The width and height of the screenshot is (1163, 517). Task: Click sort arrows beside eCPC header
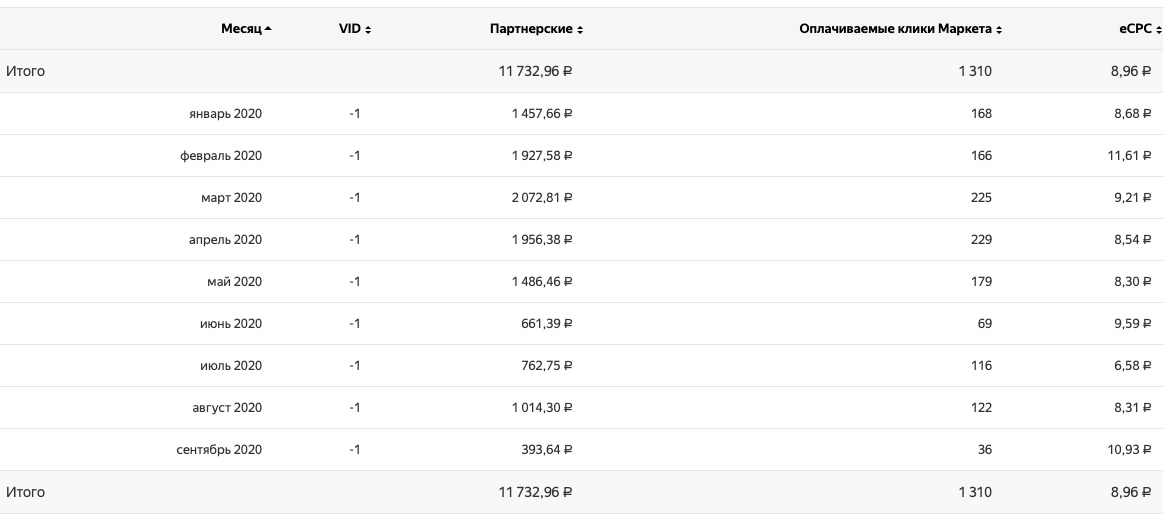[x=1159, y=30]
